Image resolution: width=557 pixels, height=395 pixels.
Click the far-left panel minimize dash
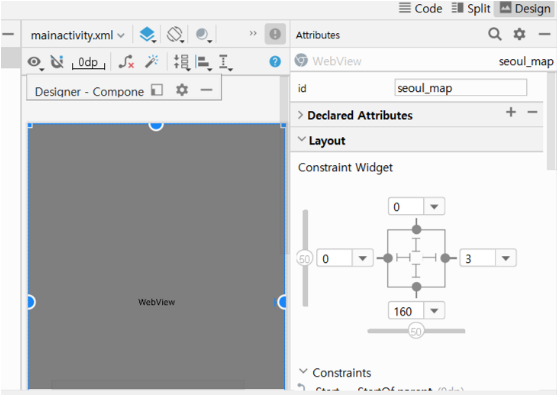[x=8, y=34]
